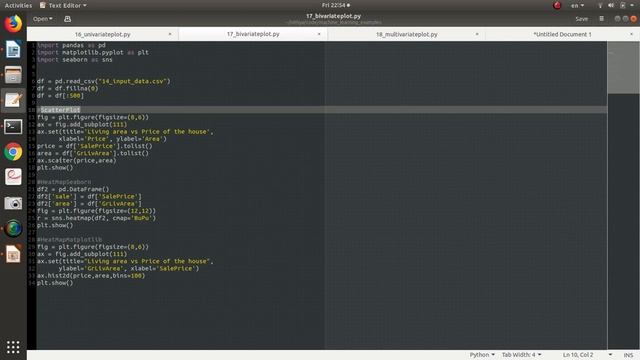The image size is (640, 360).
Task: Open the globe sphere app in dock
Action: point(13,228)
